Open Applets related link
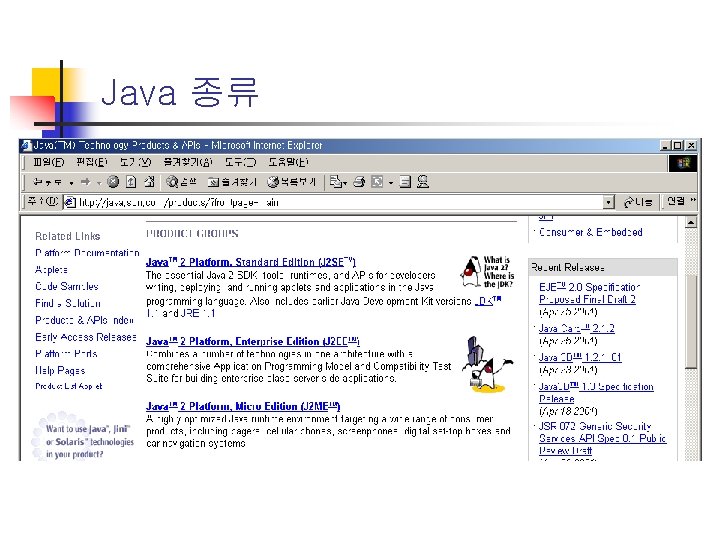 point(51,270)
